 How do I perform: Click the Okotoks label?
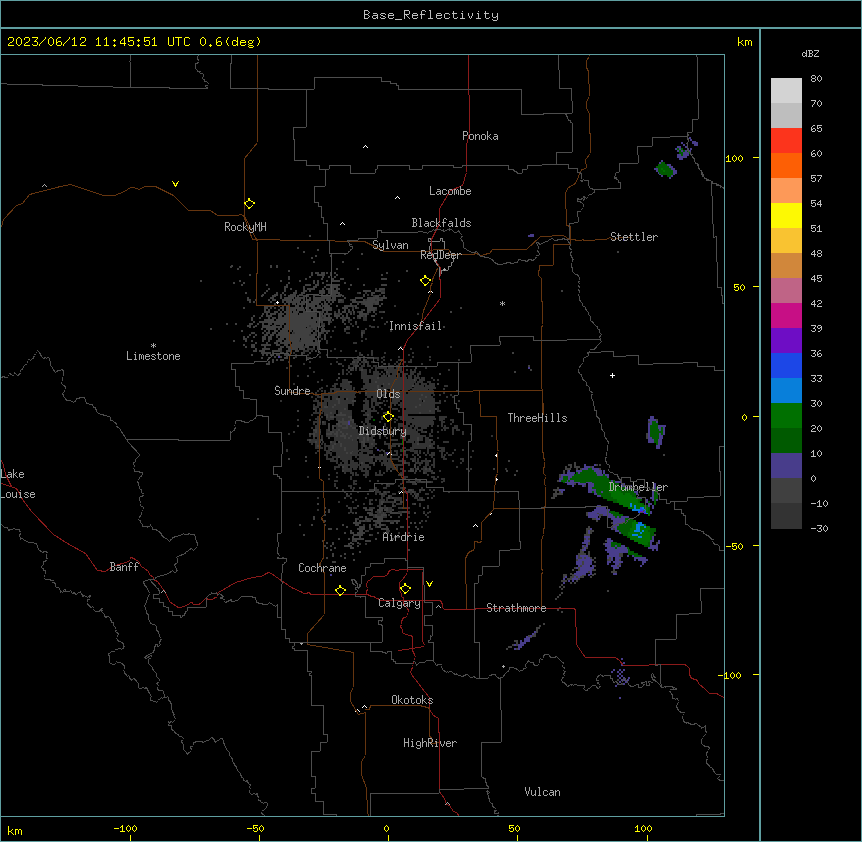point(412,700)
